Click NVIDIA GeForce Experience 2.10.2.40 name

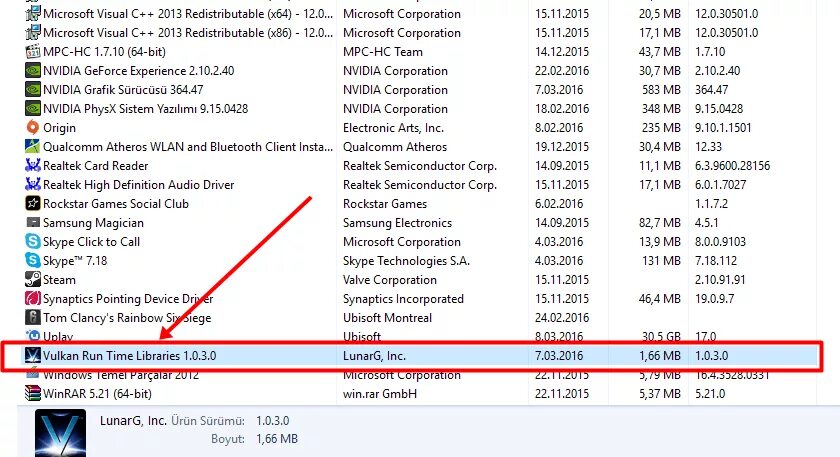click(139, 71)
